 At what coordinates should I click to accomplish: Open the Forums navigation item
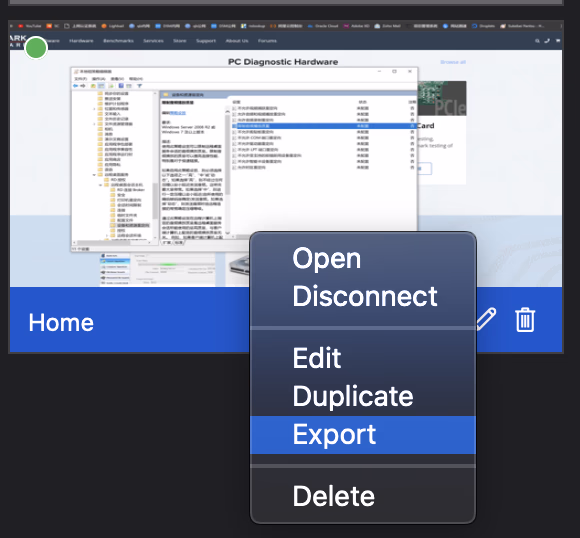[x=267, y=41]
